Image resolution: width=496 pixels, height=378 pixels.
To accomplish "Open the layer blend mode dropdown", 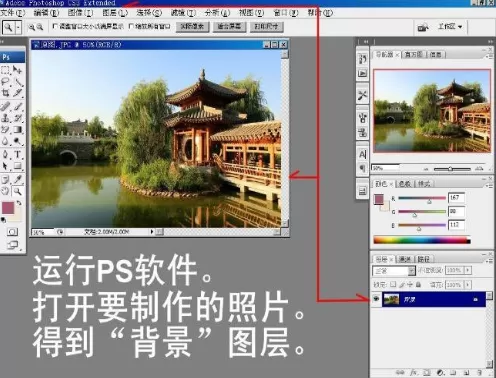I will click(394, 270).
